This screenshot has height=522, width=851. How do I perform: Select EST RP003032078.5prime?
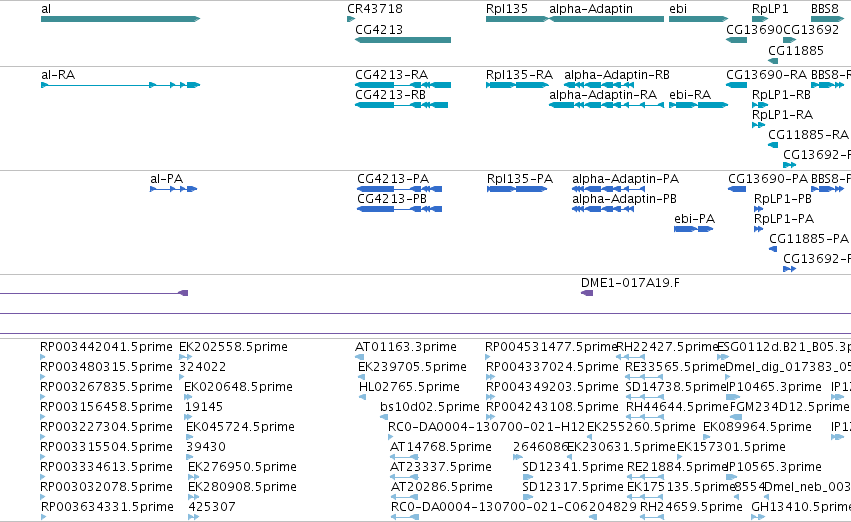106,487
